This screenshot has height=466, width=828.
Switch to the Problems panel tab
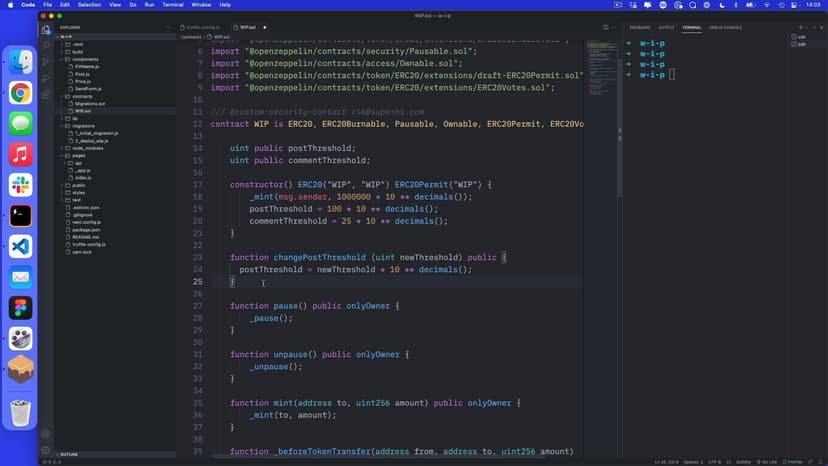(640, 27)
